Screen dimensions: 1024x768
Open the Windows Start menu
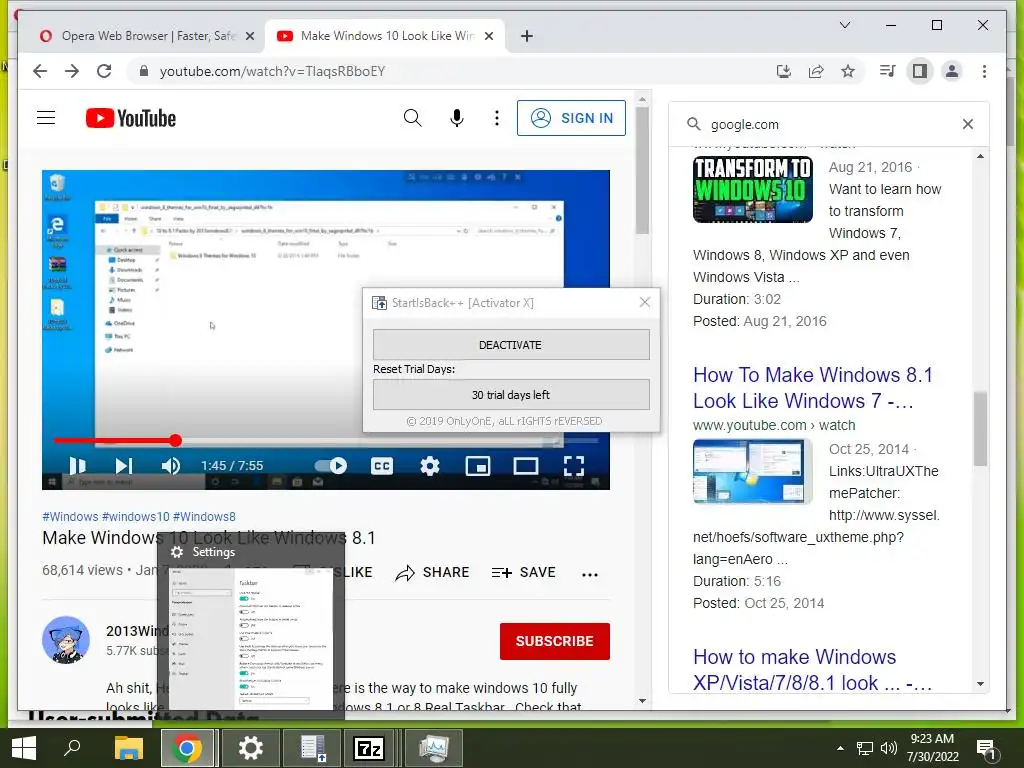pyautogui.click(x=24, y=748)
